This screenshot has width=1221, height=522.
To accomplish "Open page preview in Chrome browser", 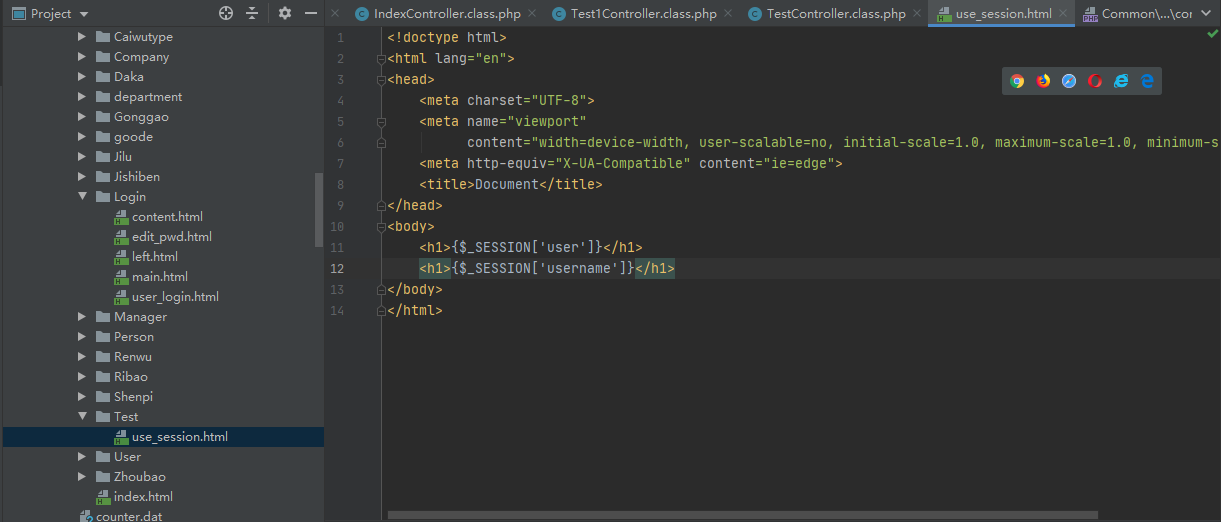I will tap(1017, 81).
